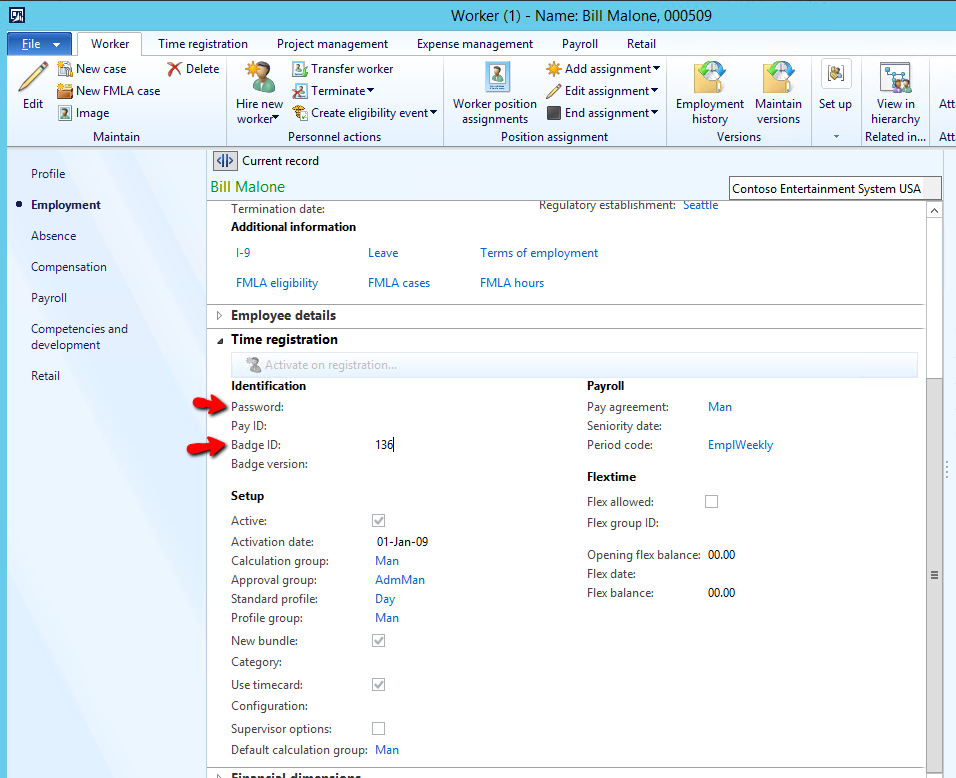
Task: Open View in hierarchy
Action: [x=895, y=78]
